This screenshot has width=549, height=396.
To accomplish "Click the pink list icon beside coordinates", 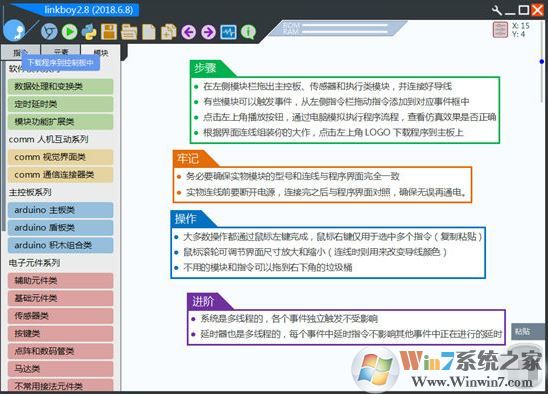I will 500,30.
